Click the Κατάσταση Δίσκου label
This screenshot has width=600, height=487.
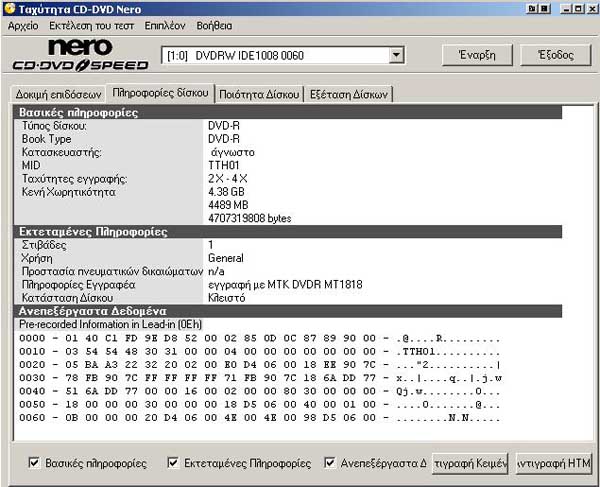click(67, 298)
